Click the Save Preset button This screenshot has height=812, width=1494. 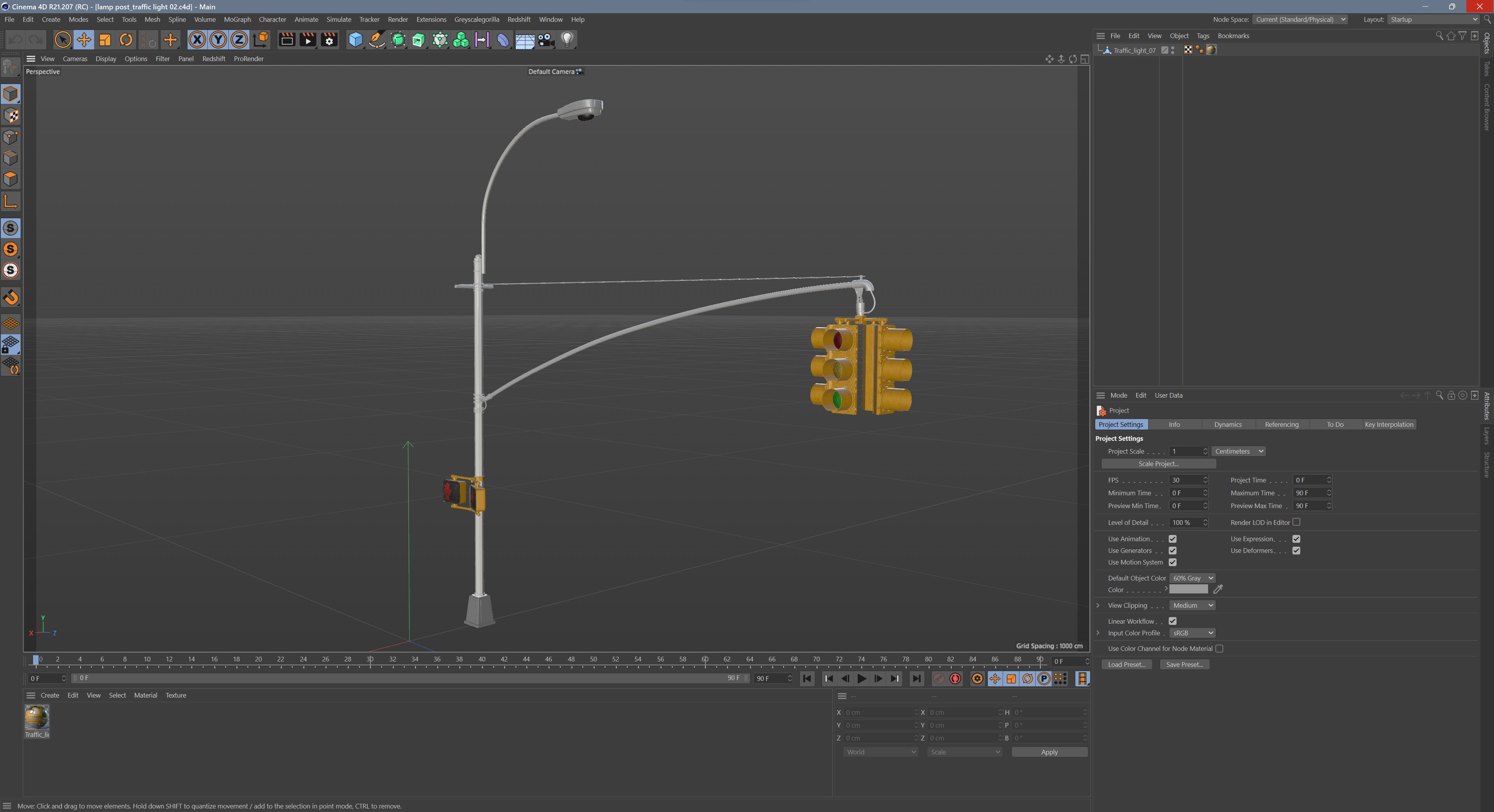(1184, 665)
